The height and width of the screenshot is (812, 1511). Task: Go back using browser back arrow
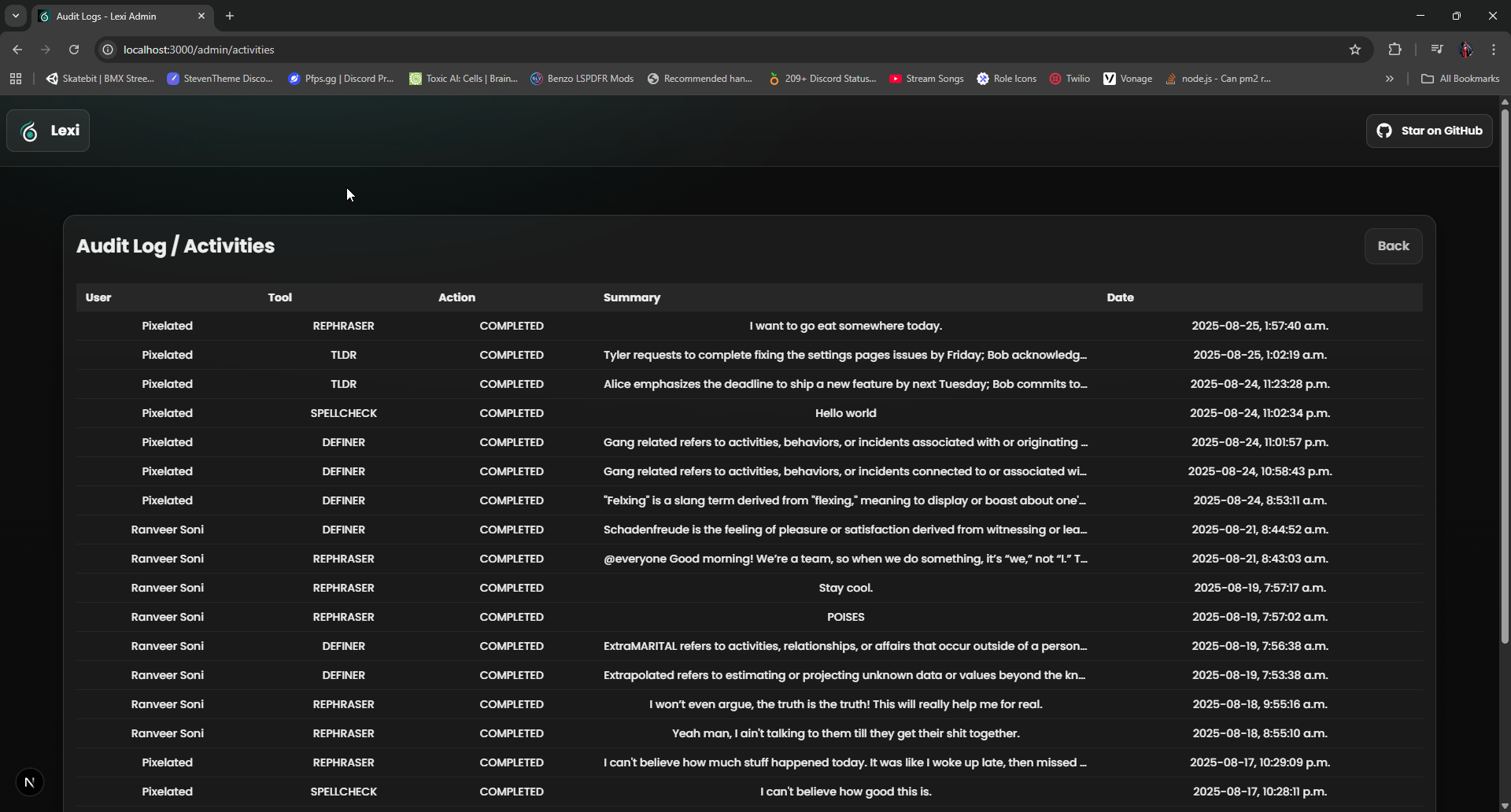pos(17,50)
